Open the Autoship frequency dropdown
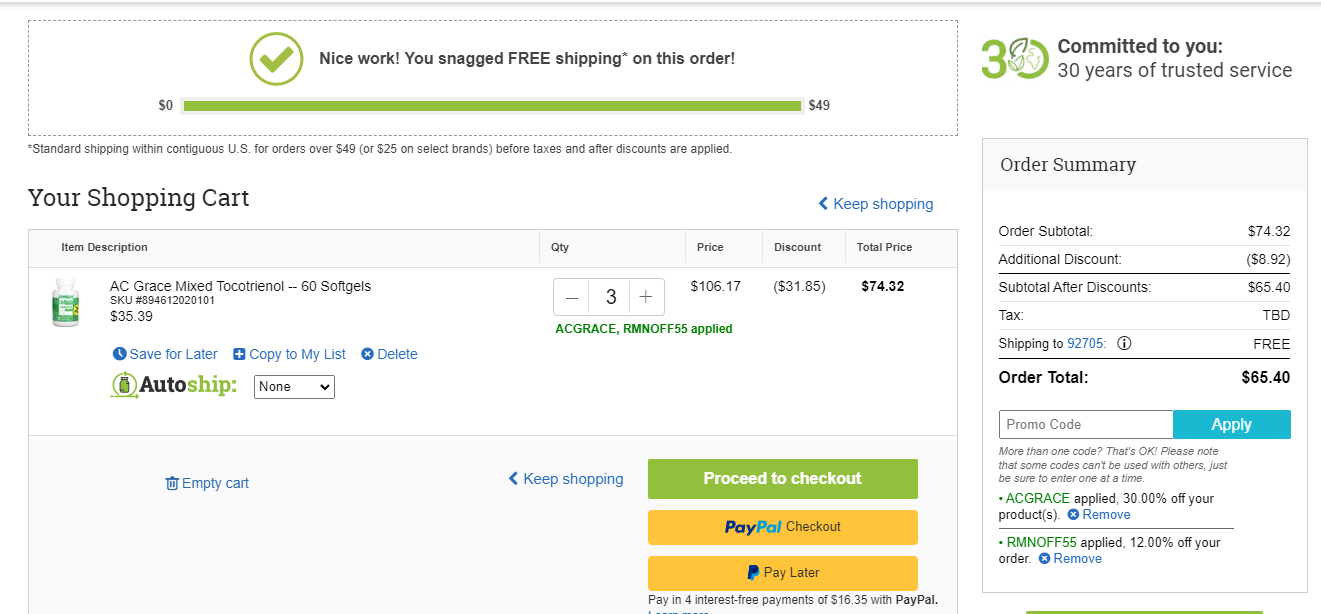 pyautogui.click(x=294, y=387)
